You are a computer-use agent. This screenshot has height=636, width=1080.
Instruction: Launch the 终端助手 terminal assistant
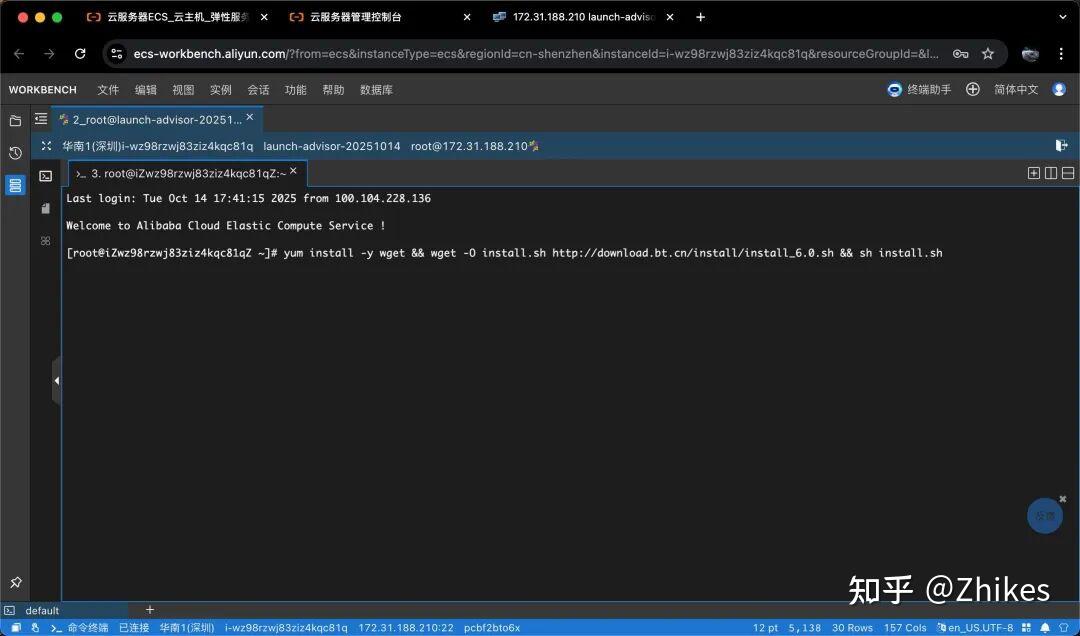pos(920,90)
